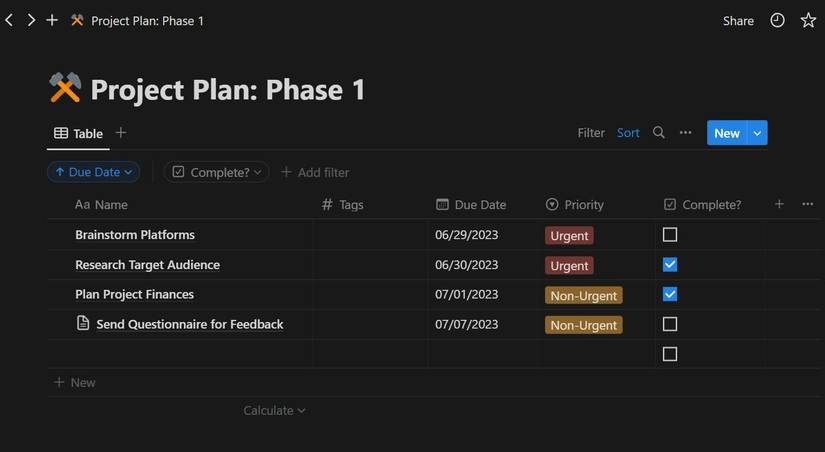
Task: Go forward with the right arrow
Action: pyautogui.click(x=31, y=20)
